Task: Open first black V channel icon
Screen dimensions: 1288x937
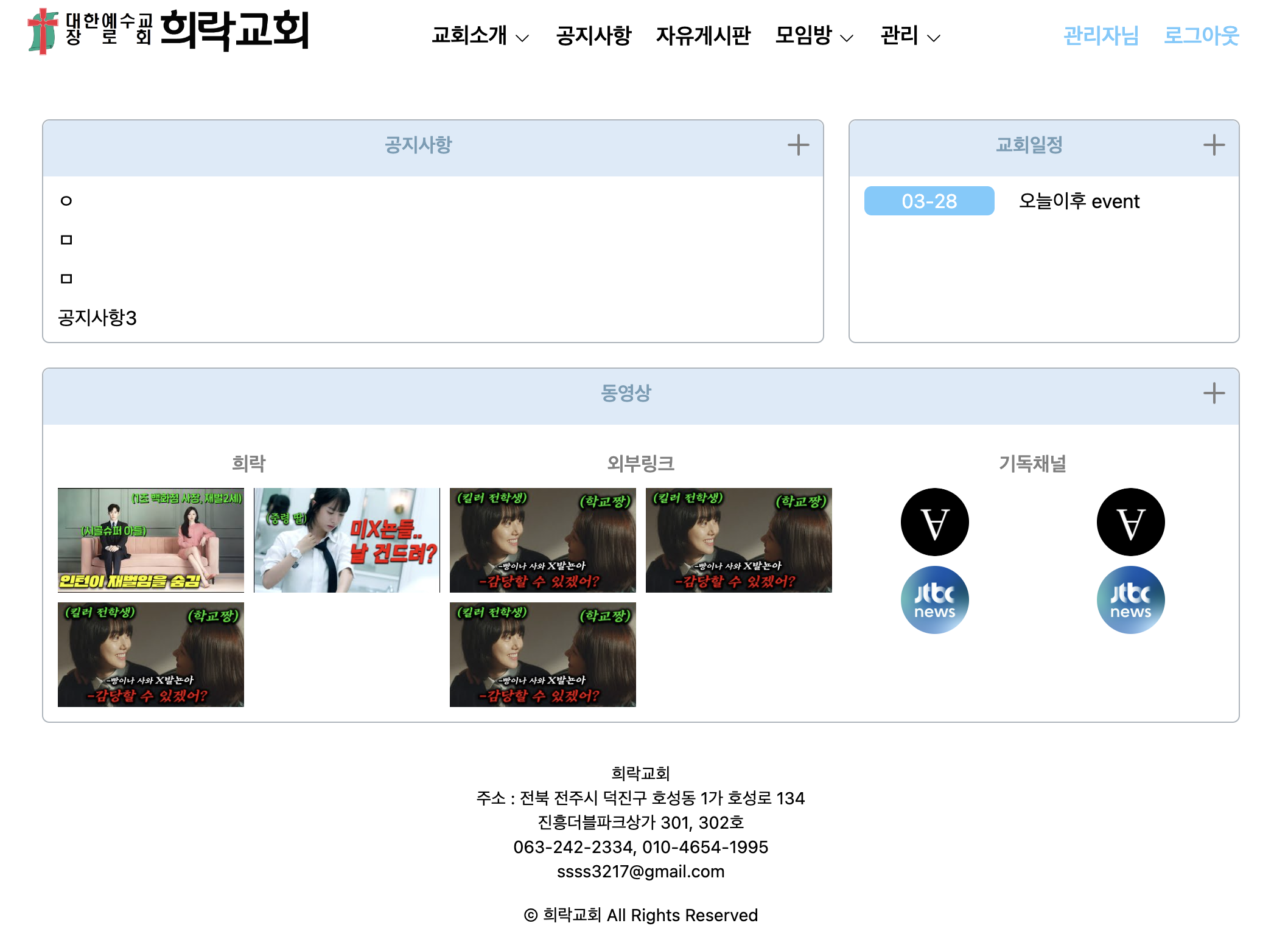Action: tap(934, 522)
